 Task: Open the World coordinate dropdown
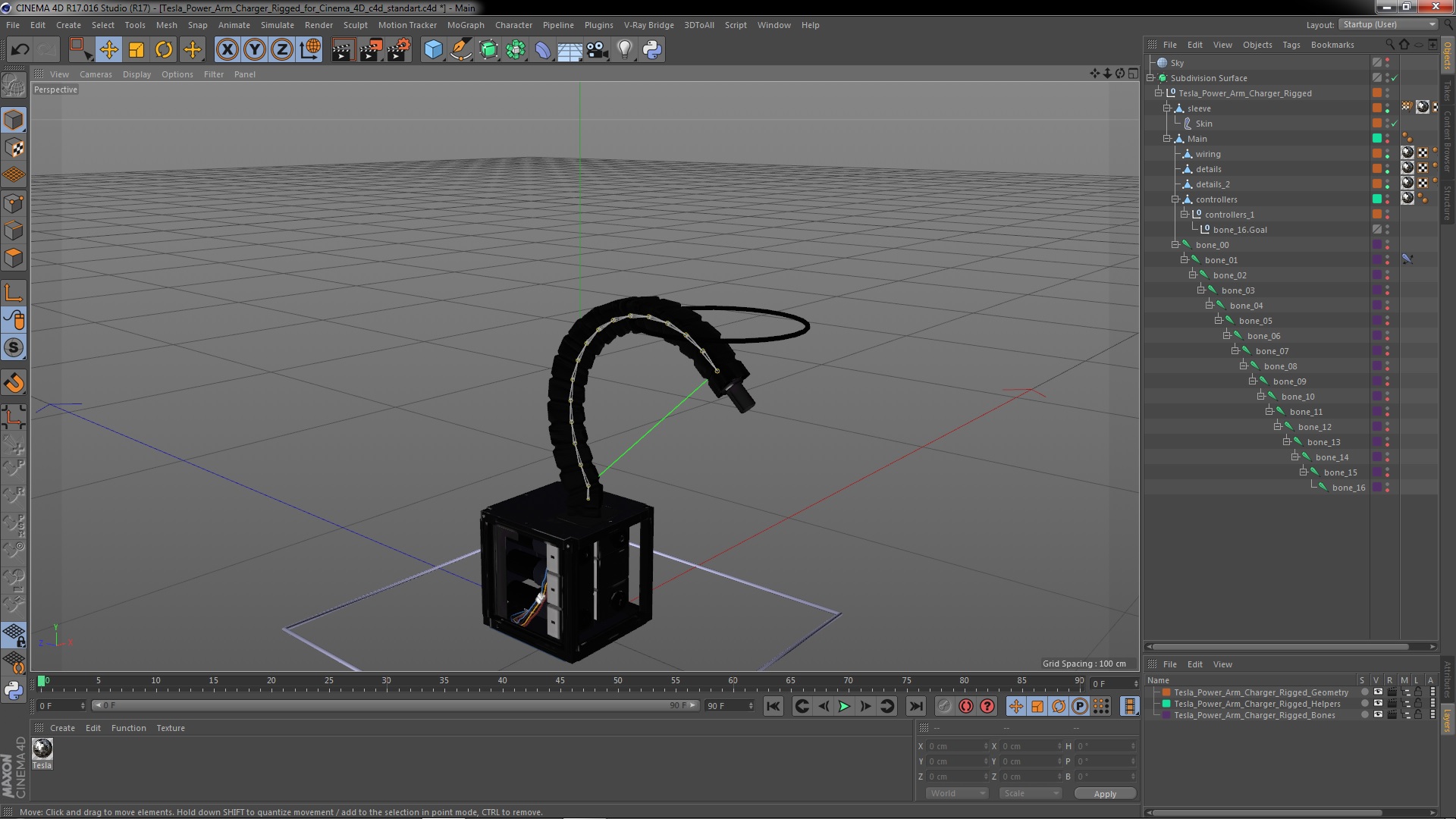coord(955,793)
